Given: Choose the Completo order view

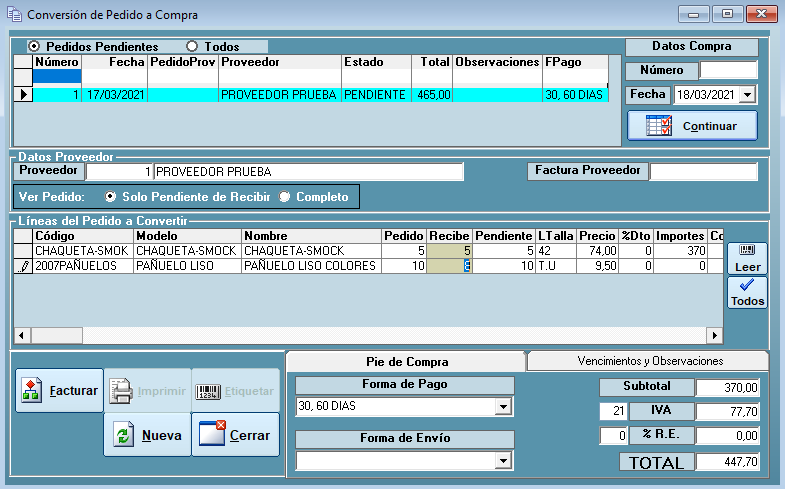Looking at the screenshot, I should point(284,197).
